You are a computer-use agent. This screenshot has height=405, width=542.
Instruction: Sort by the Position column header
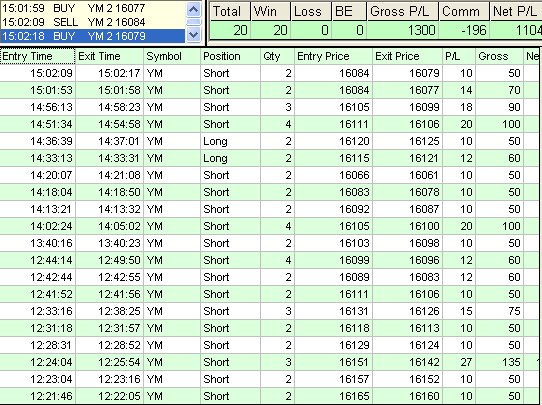tap(230, 56)
